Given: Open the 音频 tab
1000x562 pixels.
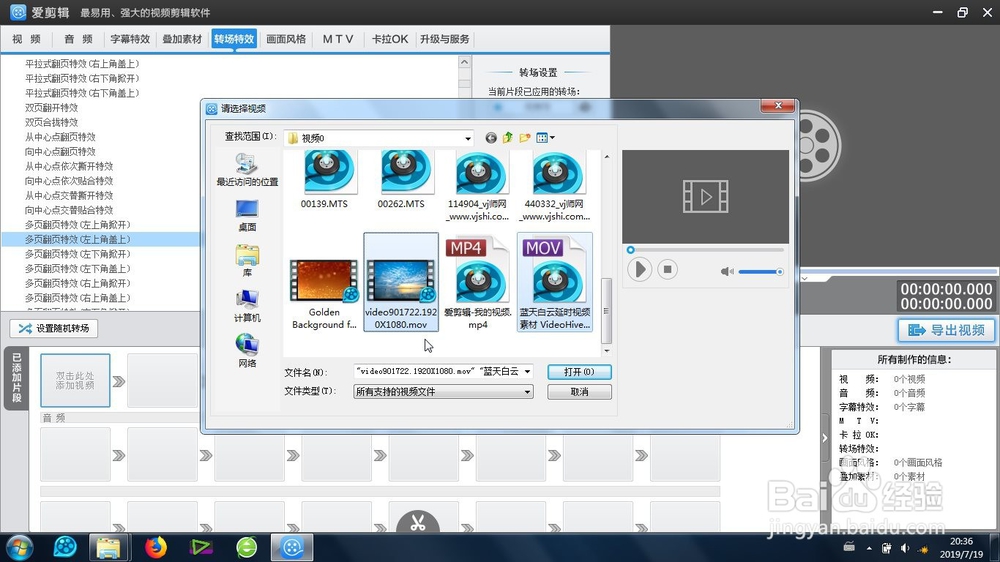Looking at the screenshot, I should point(78,39).
